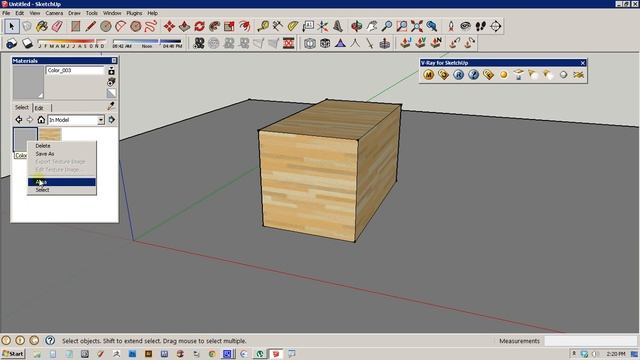Choose highlighted Area context menu item
This screenshot has width=640, height=360.
coord(62,182)
